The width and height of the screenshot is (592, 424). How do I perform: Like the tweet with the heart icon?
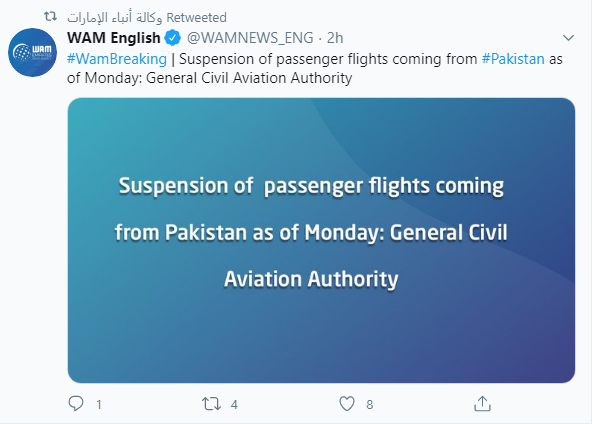coord(347,404)
